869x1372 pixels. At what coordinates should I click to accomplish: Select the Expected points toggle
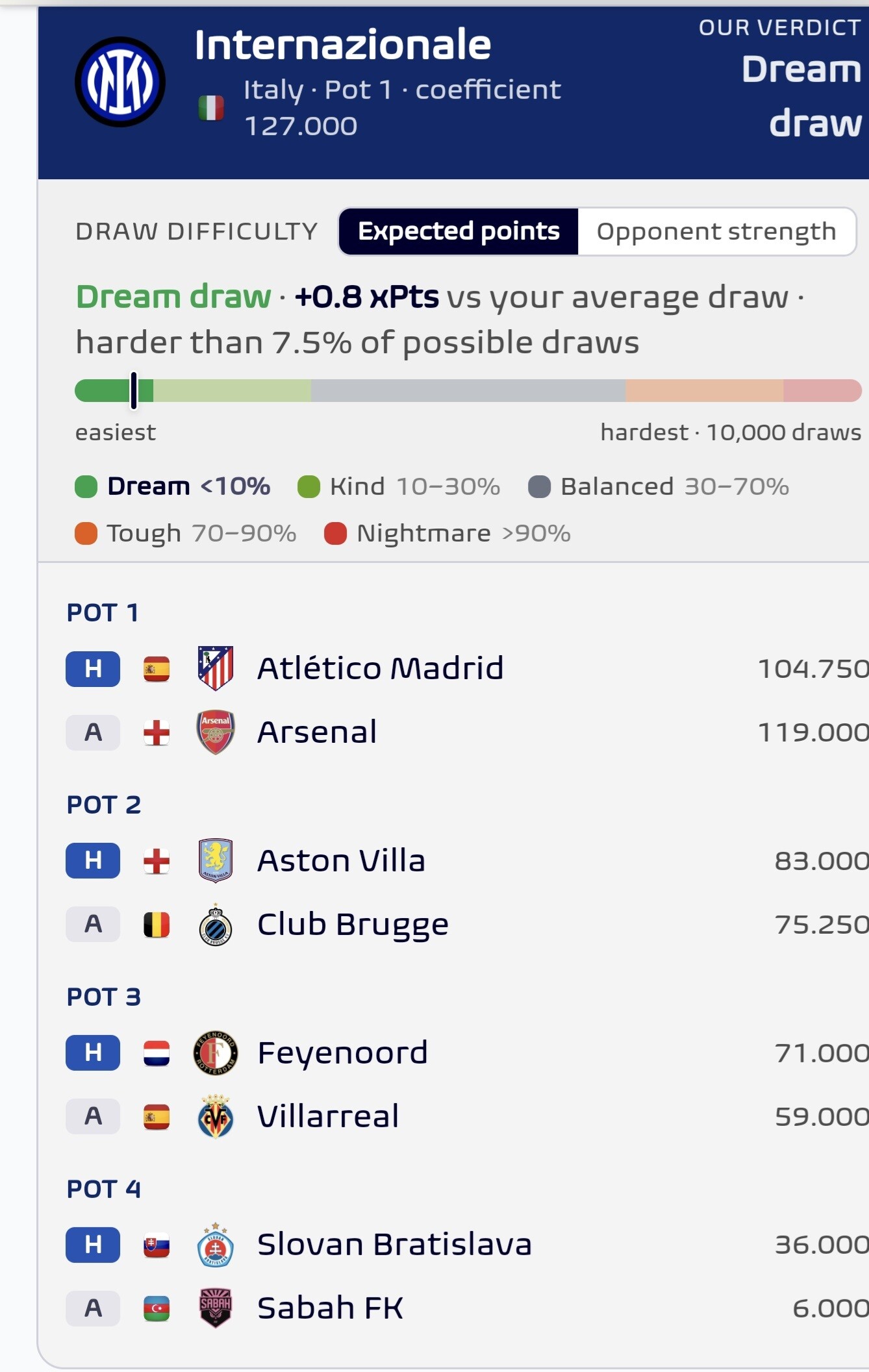(459, 231)
